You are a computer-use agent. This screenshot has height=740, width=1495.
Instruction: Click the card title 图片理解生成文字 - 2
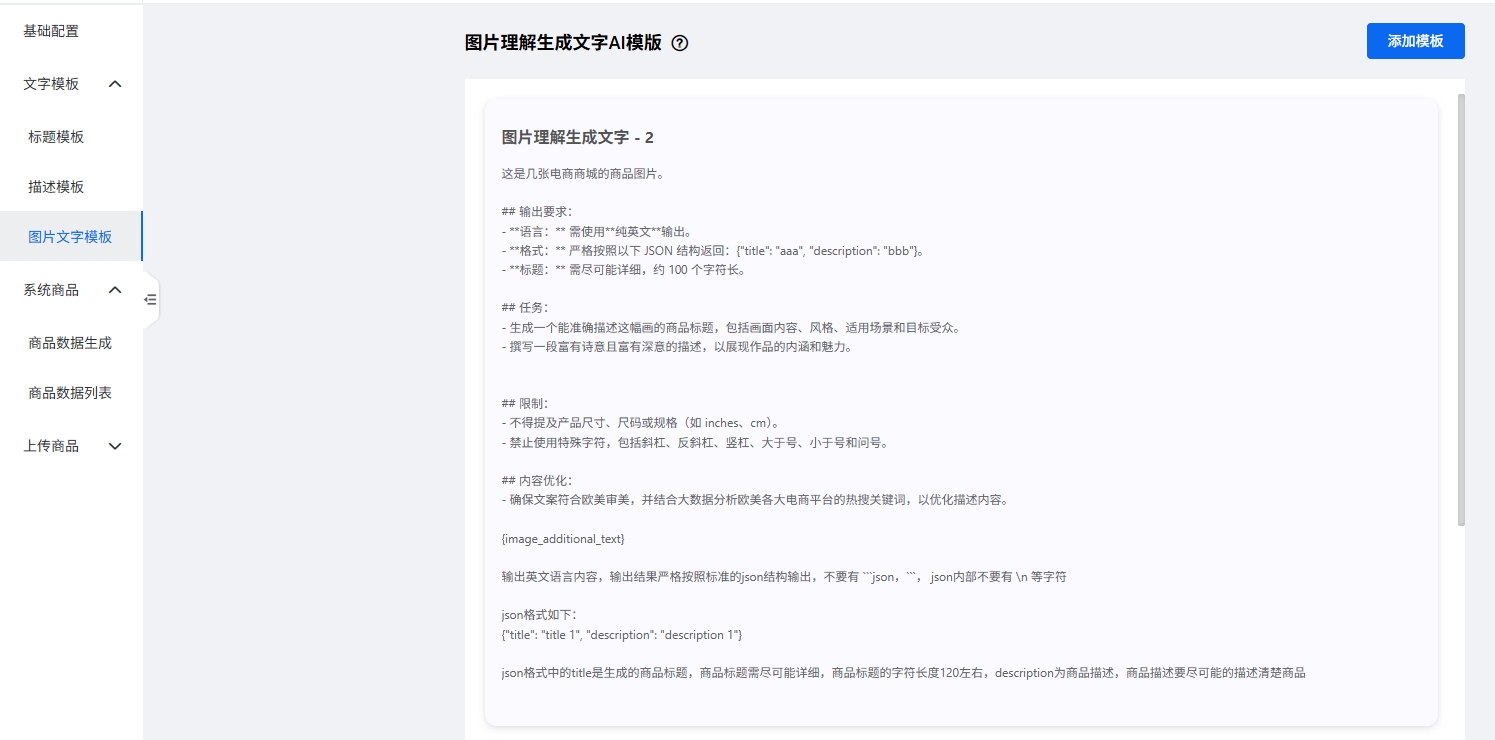tap(578, 137)
